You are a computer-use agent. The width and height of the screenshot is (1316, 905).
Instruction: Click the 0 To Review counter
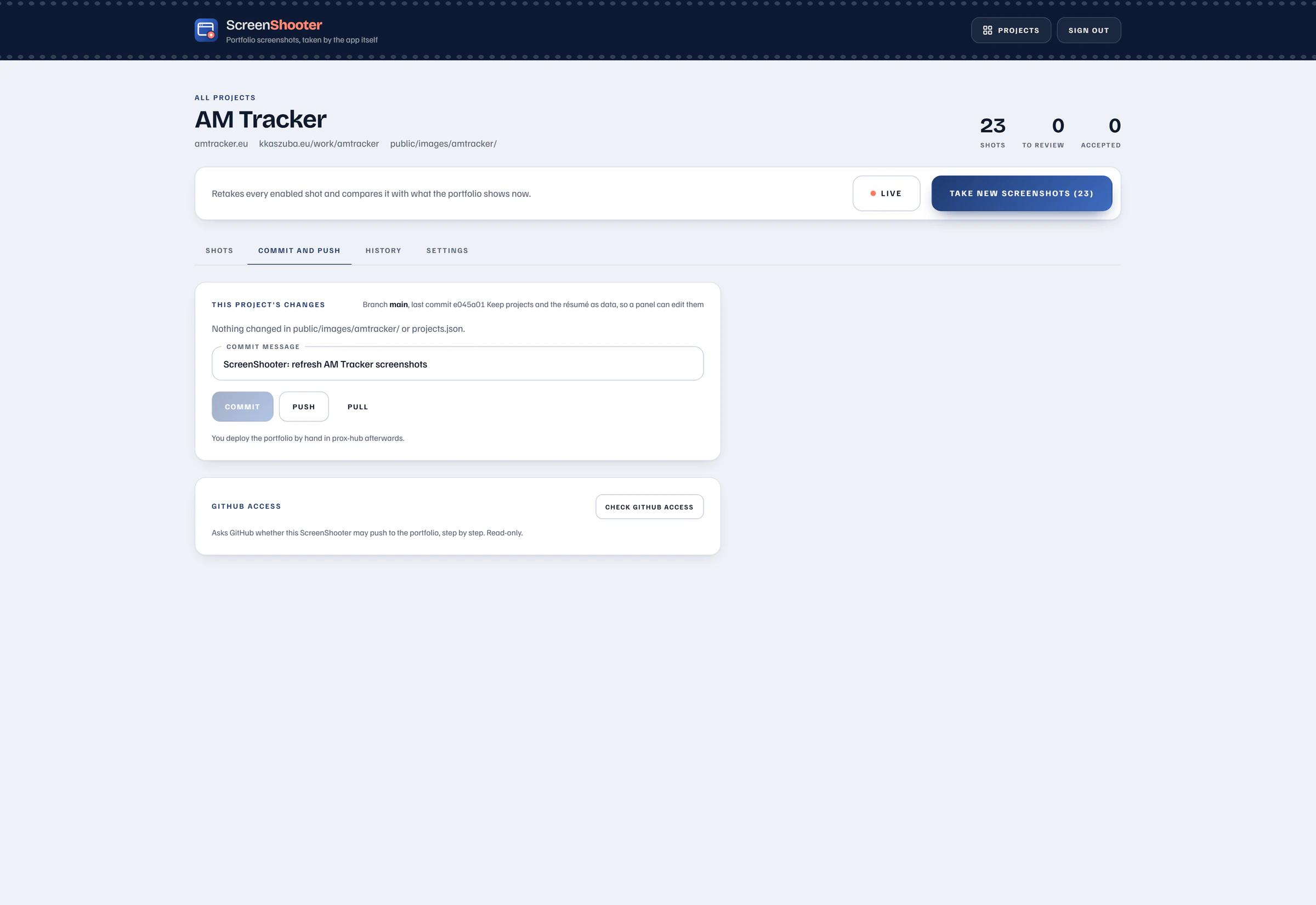1043,132
